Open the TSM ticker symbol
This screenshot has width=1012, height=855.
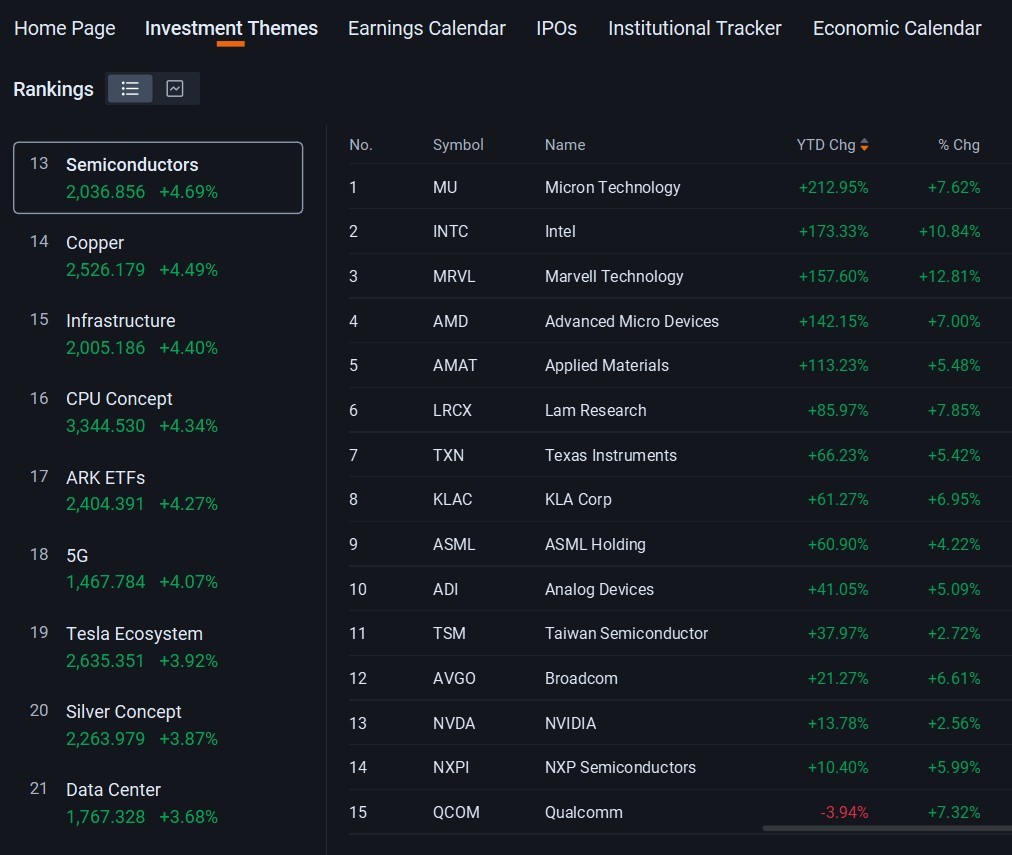pos(449,633)
